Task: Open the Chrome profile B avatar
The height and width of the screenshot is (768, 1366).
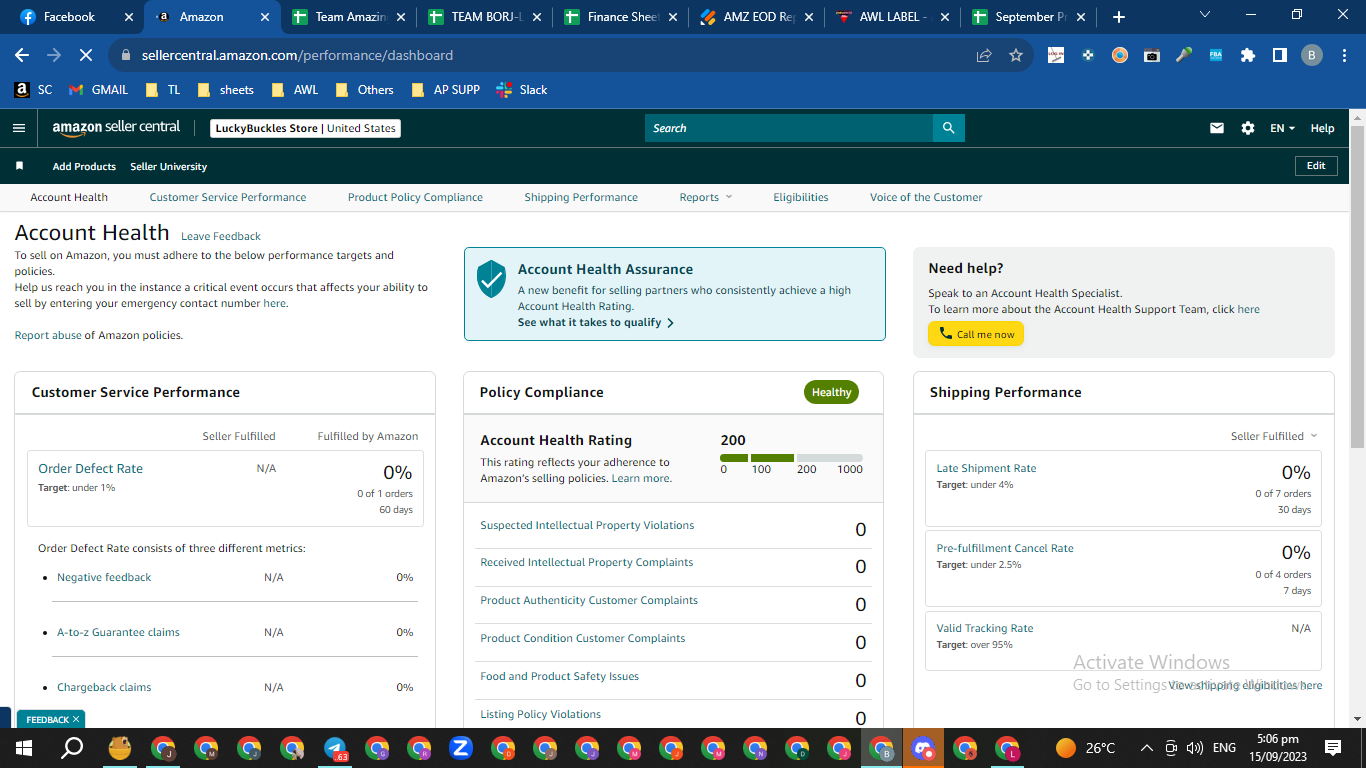Action: pyautogui.click(x=1312, y=55)
